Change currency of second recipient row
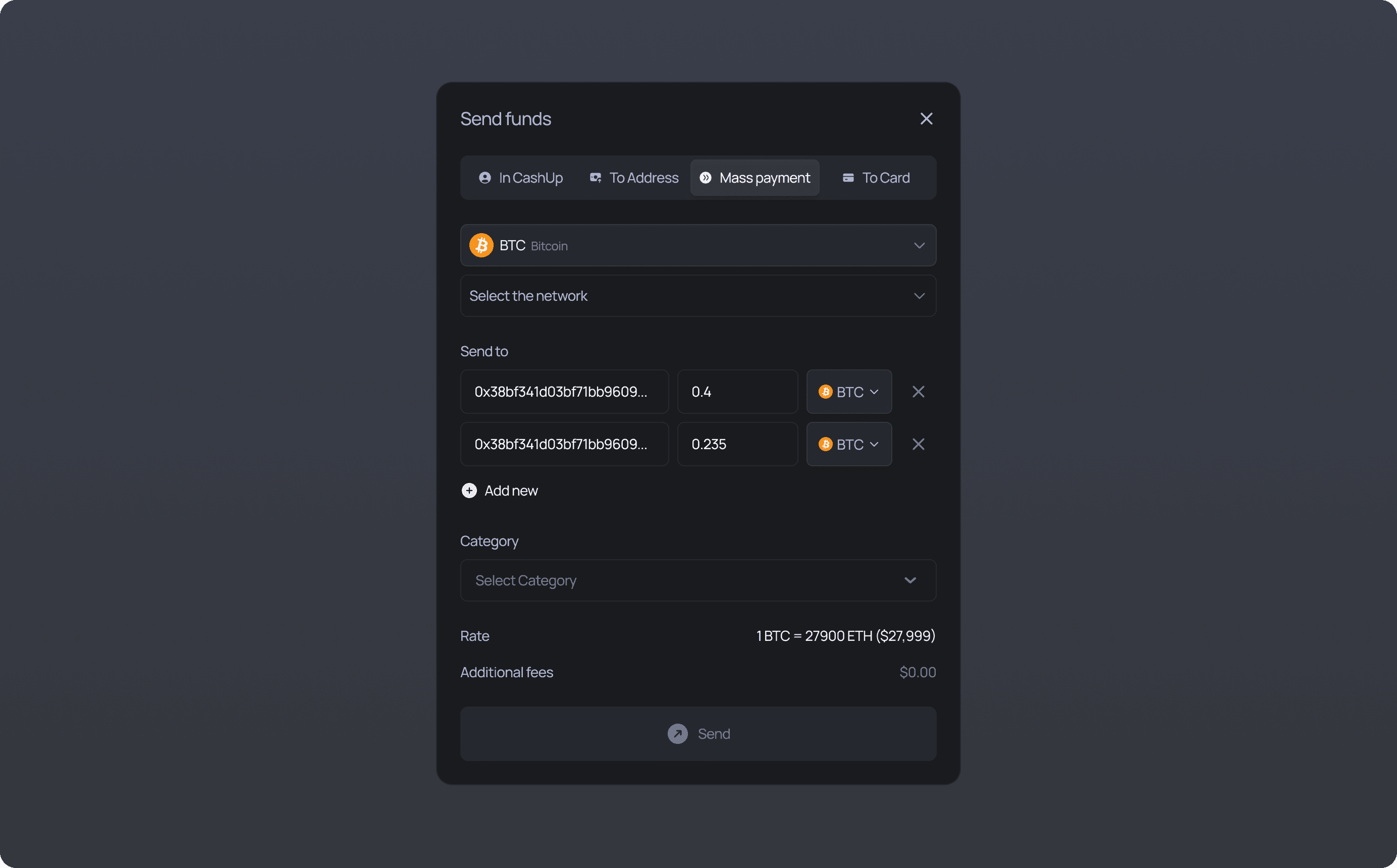 point(848,444)
